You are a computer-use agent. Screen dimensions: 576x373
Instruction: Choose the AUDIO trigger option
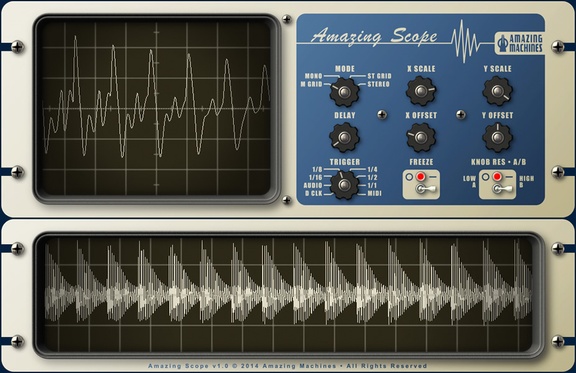point(313,185)
